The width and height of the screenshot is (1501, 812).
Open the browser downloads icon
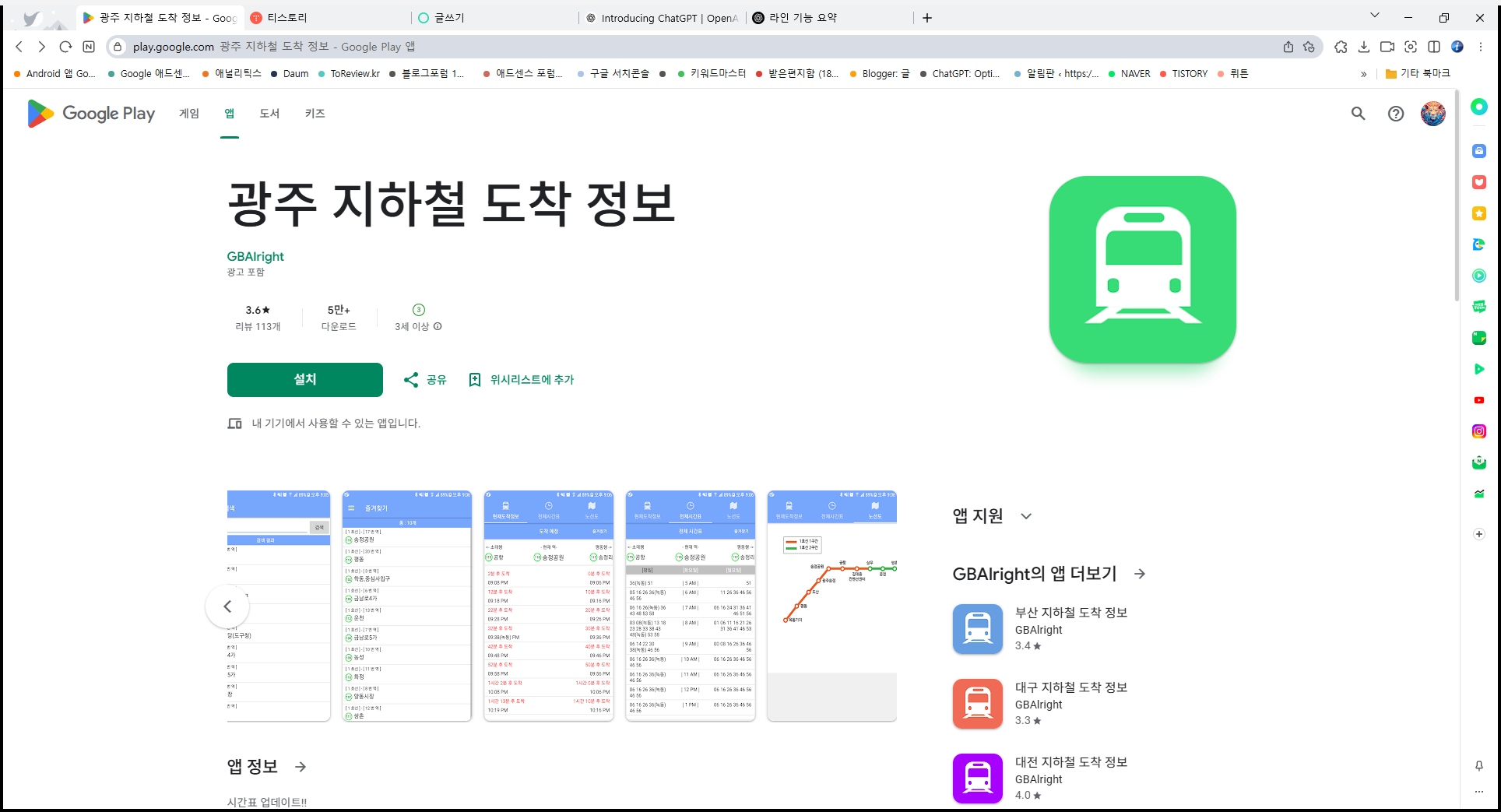[x=1364, y=47]
